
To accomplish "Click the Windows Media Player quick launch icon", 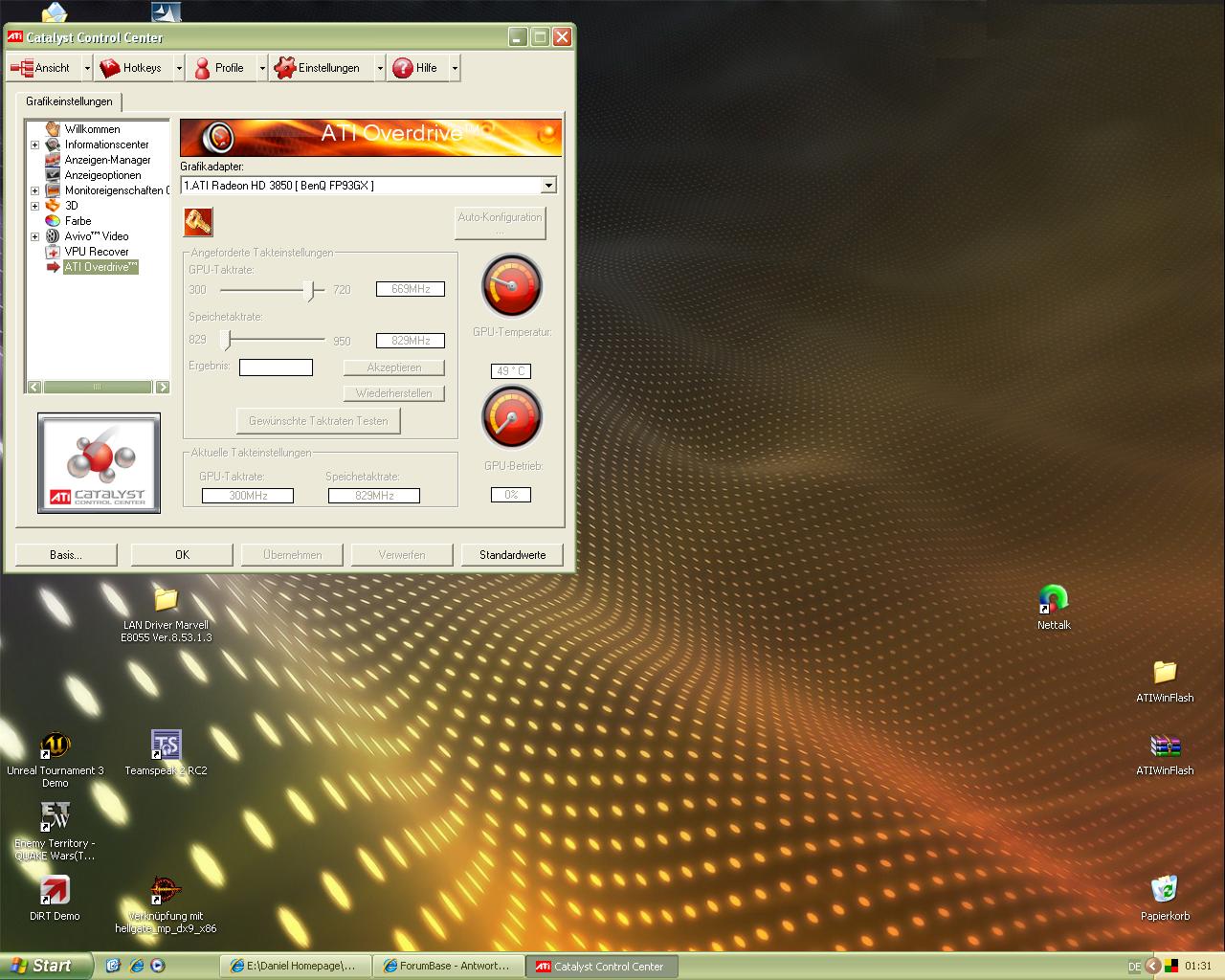I will coord(157,966).
